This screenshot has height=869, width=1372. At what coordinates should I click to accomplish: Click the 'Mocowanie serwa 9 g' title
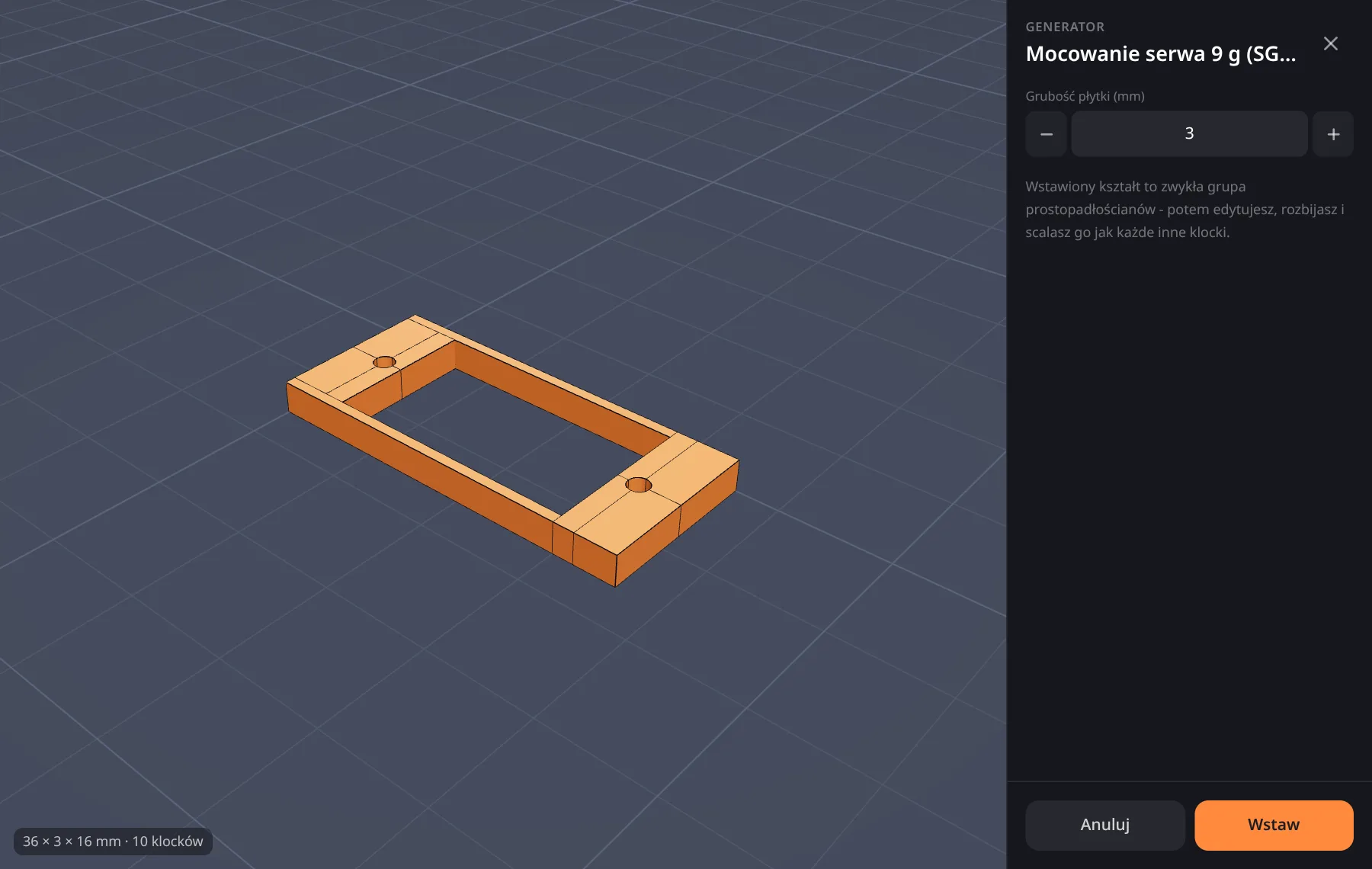1160,53
